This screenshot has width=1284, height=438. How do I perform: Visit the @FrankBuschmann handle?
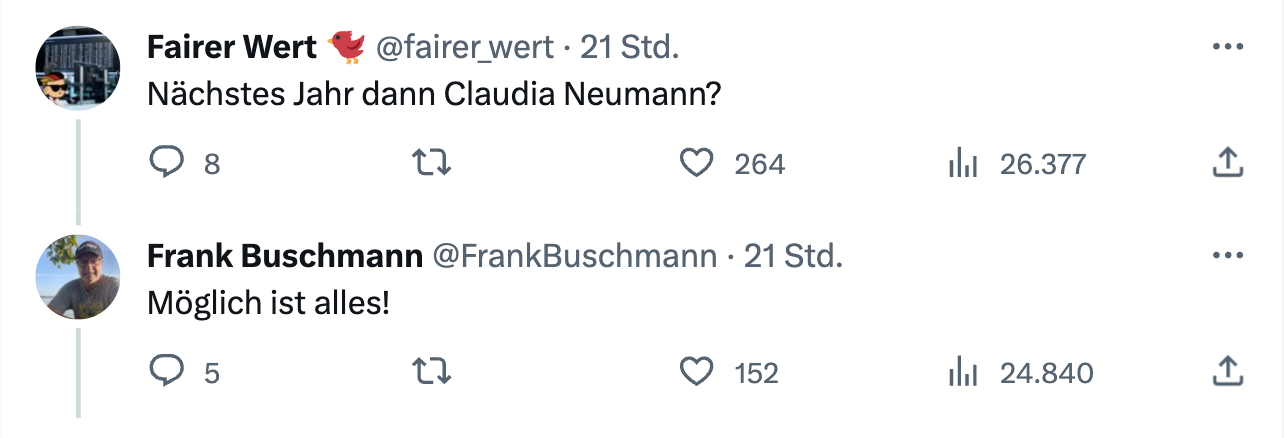click(574, 256)
